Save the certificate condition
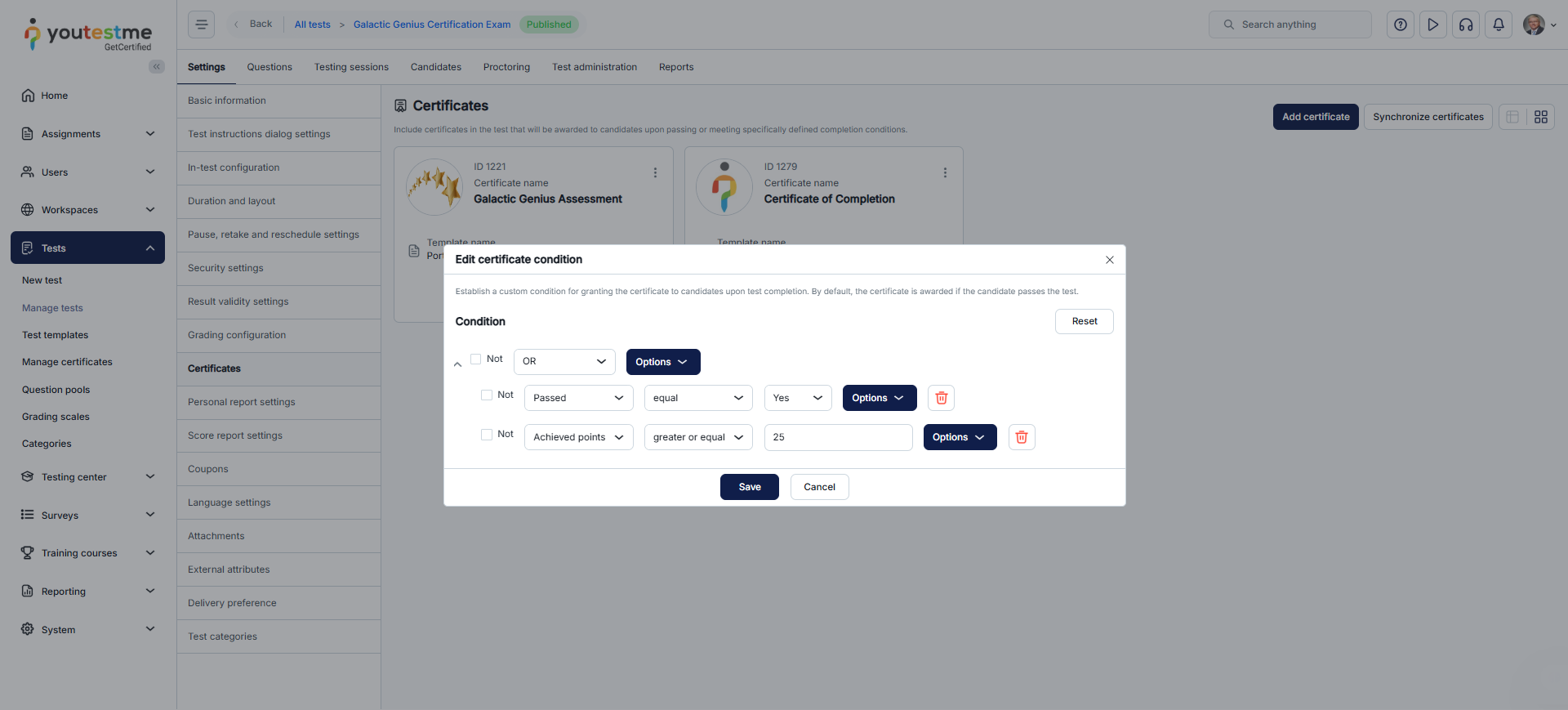Viewport: 1568px width, 710px height. coord(749,487)
